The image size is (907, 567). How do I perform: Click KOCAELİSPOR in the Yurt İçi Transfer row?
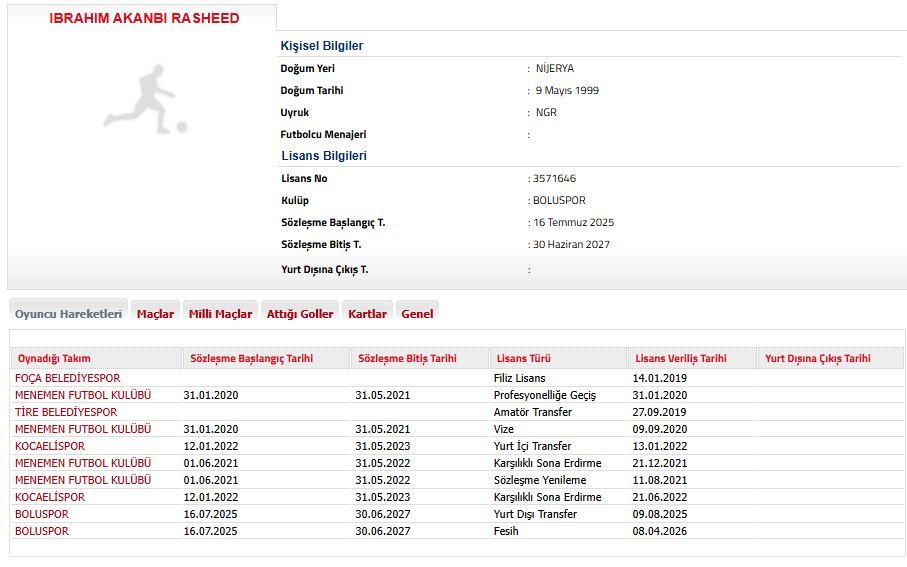[50, 446]
